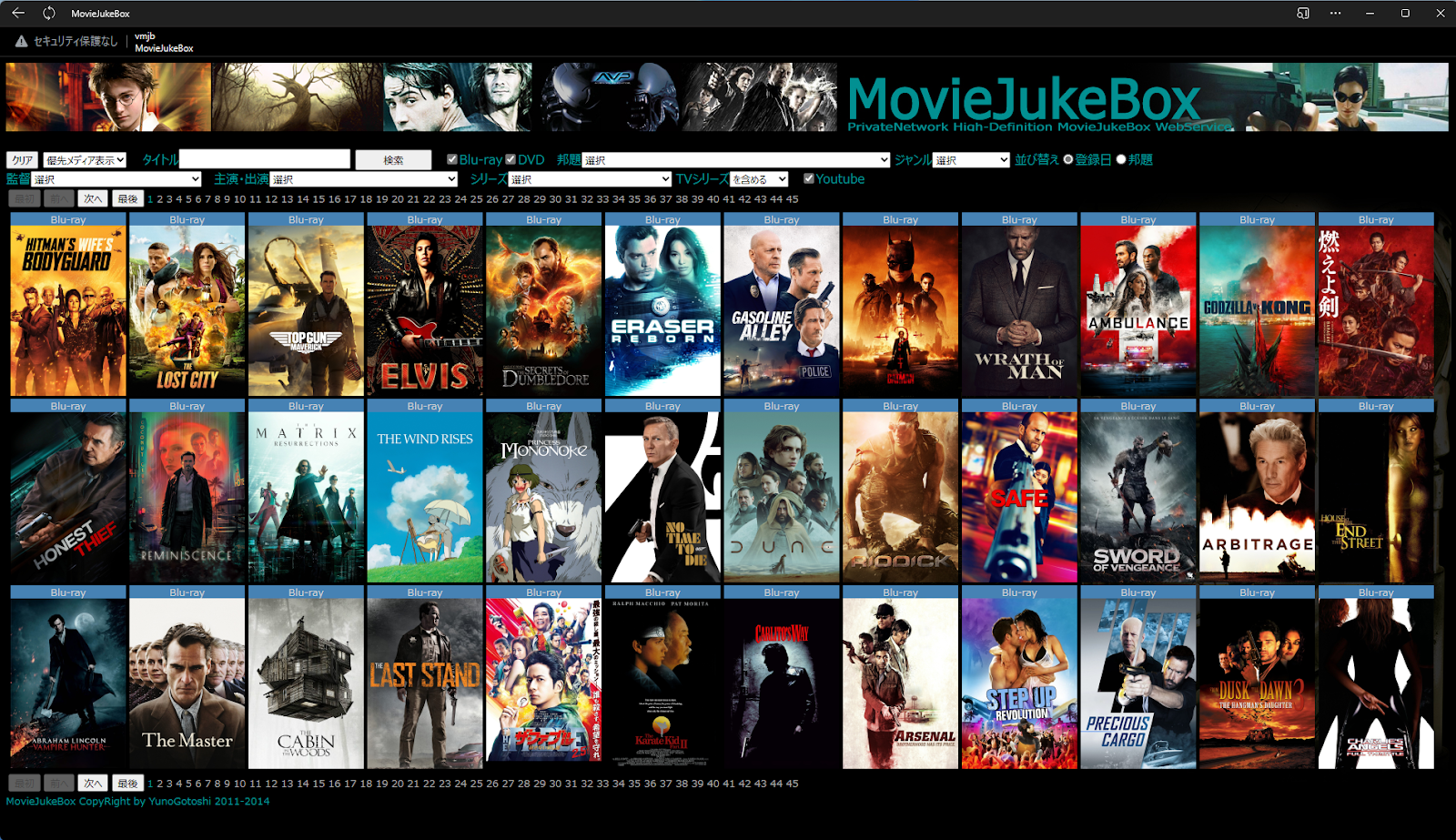Image resolution: width=1456 pixels, height=840 pixels.
Task: Open The Lost City poster
Action: (x=187, y=310)
